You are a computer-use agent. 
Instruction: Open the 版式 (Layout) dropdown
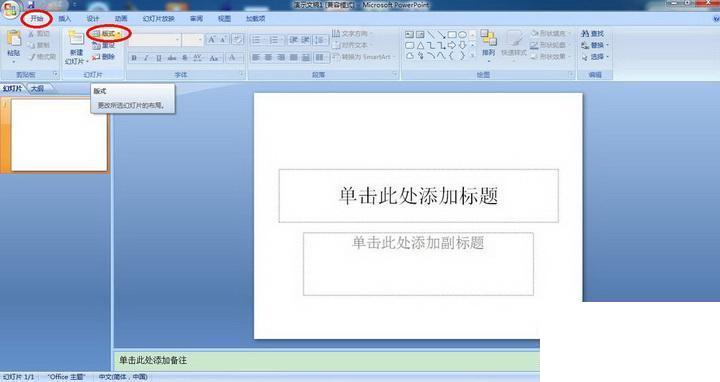(108, 34)
